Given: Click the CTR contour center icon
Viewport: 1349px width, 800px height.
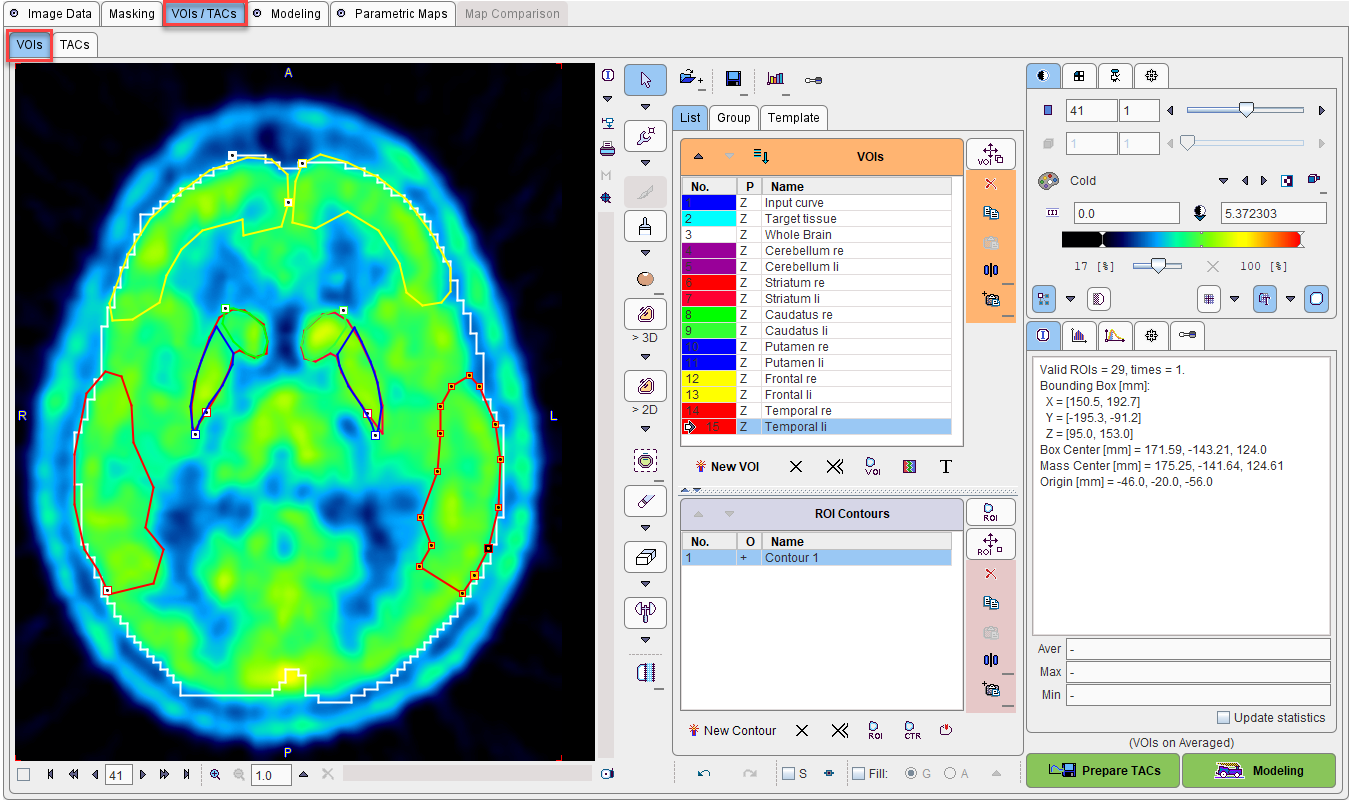Looking at the screenshot, I should 911,731.
